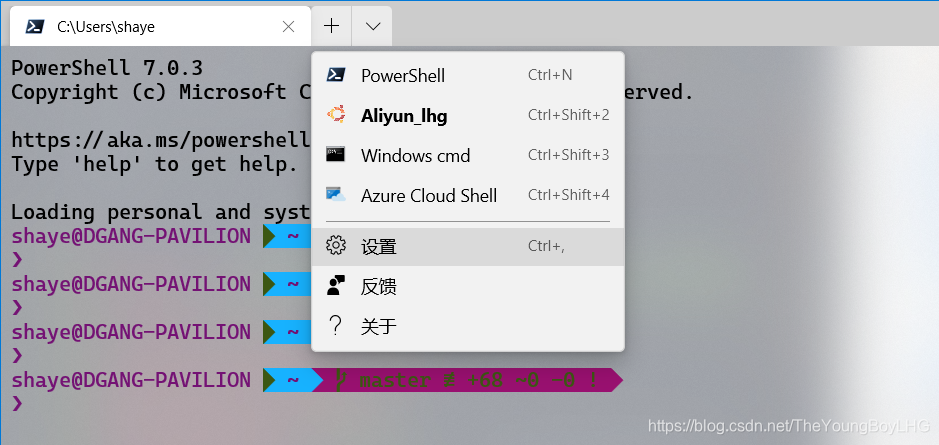Click the feedback person icon next to 反馈
The image size is (939, 445).
[x=335, y=286]
